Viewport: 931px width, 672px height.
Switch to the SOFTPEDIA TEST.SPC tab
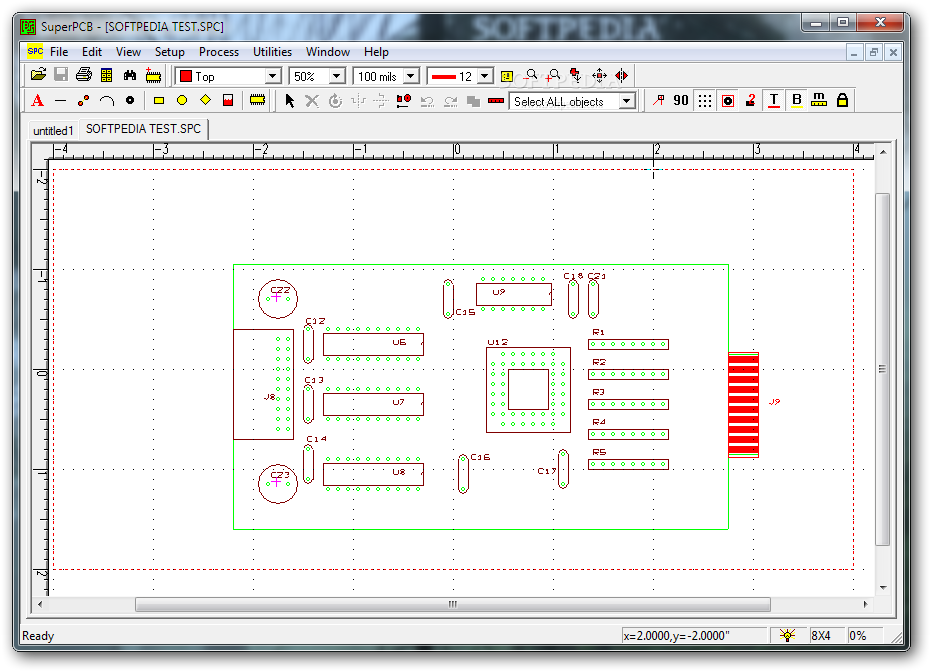143,129
